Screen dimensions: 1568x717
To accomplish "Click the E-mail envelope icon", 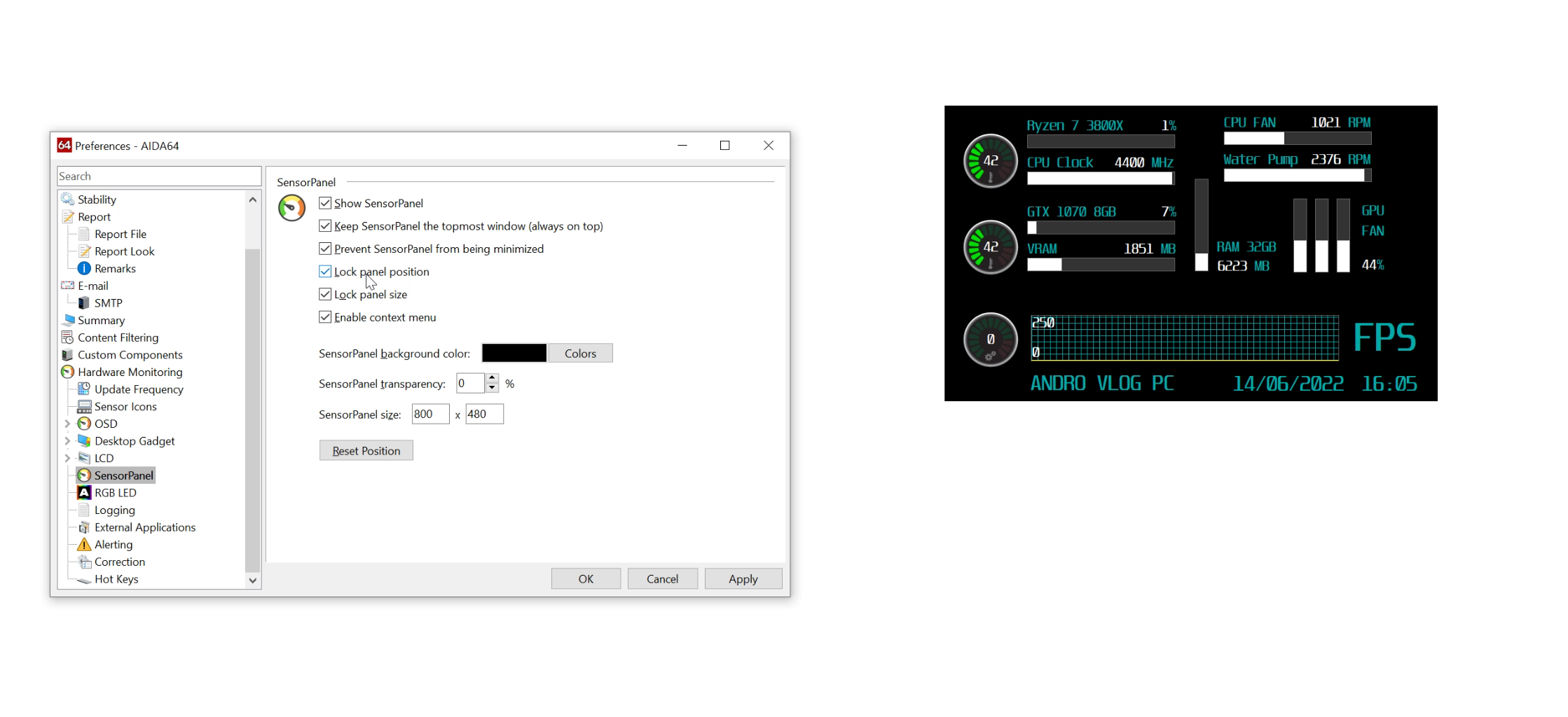I will pos(67,286).
